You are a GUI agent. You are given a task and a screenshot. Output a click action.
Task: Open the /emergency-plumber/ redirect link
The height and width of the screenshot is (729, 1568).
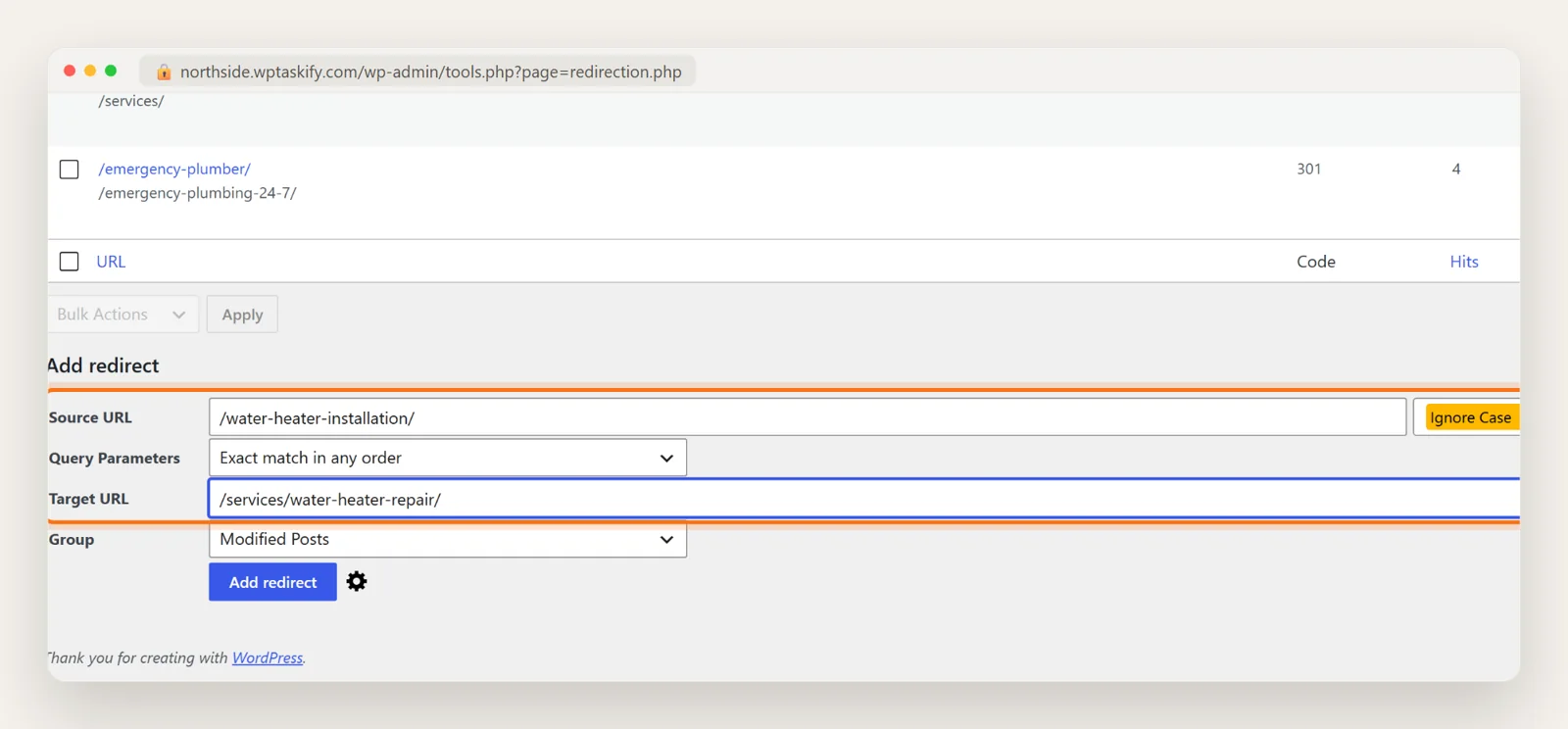tap(174, 169)
